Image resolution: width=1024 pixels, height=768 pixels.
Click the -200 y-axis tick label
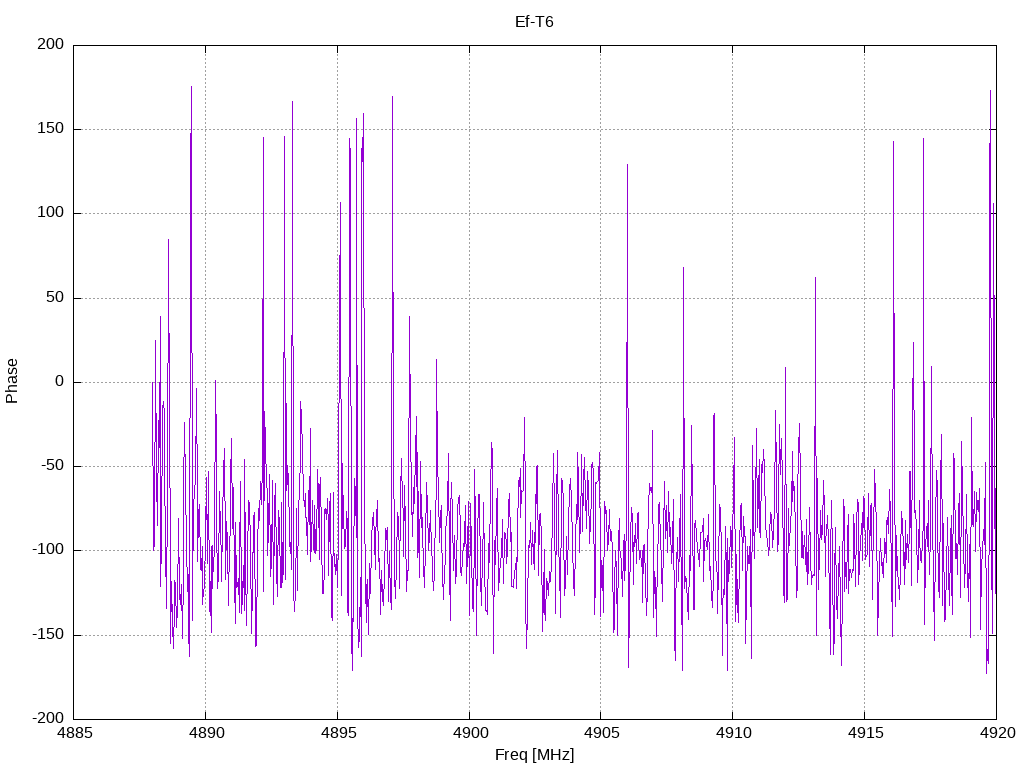[x=48, y=718]
